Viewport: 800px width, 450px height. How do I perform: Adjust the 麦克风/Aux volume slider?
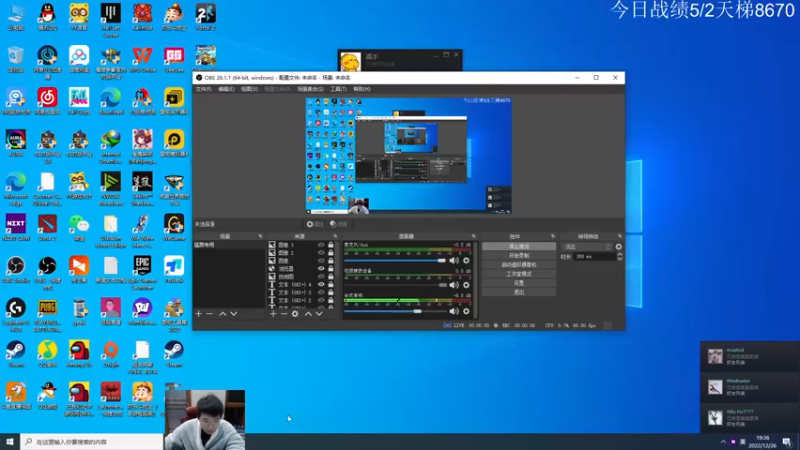click(395, 261)
